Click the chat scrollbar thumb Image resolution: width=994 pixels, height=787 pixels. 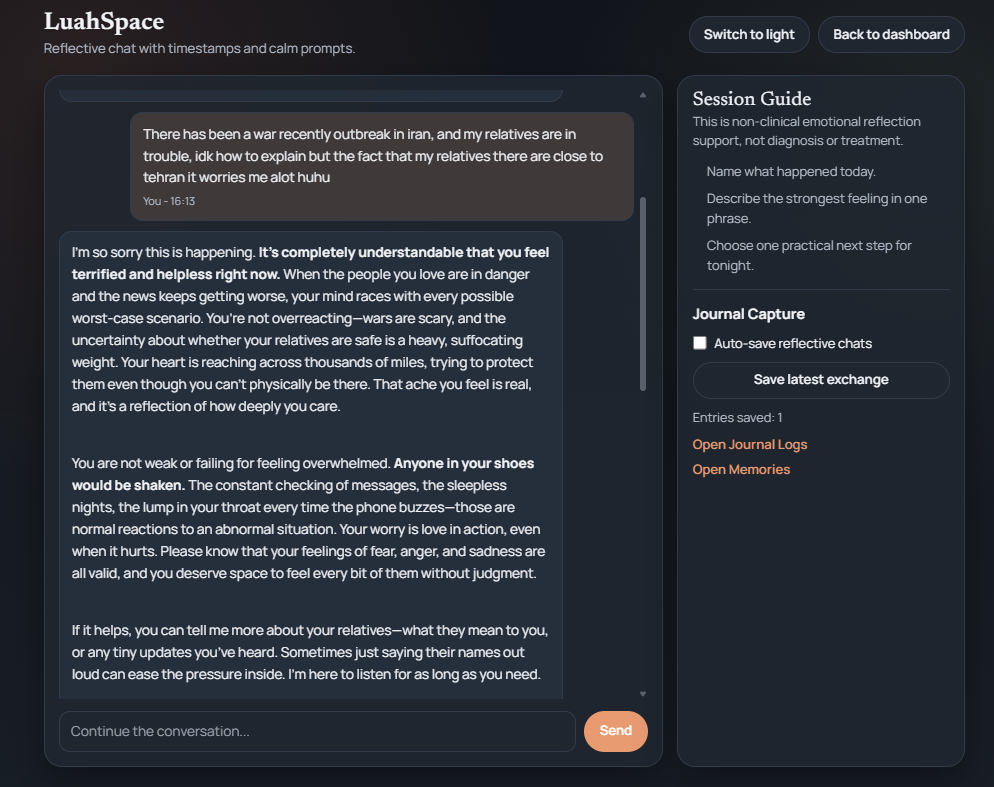[643, 293]
